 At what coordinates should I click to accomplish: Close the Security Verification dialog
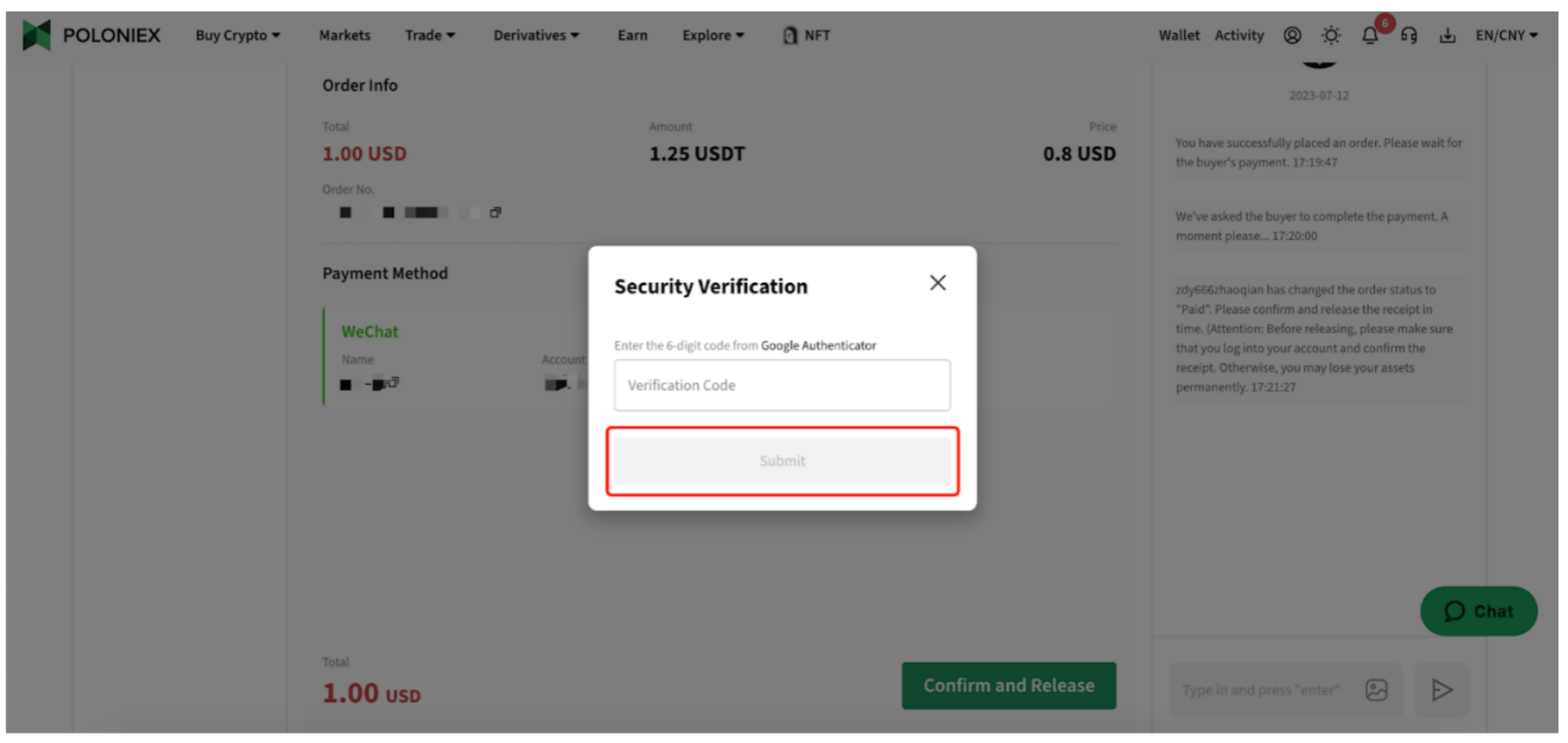[x=938, y=283]
